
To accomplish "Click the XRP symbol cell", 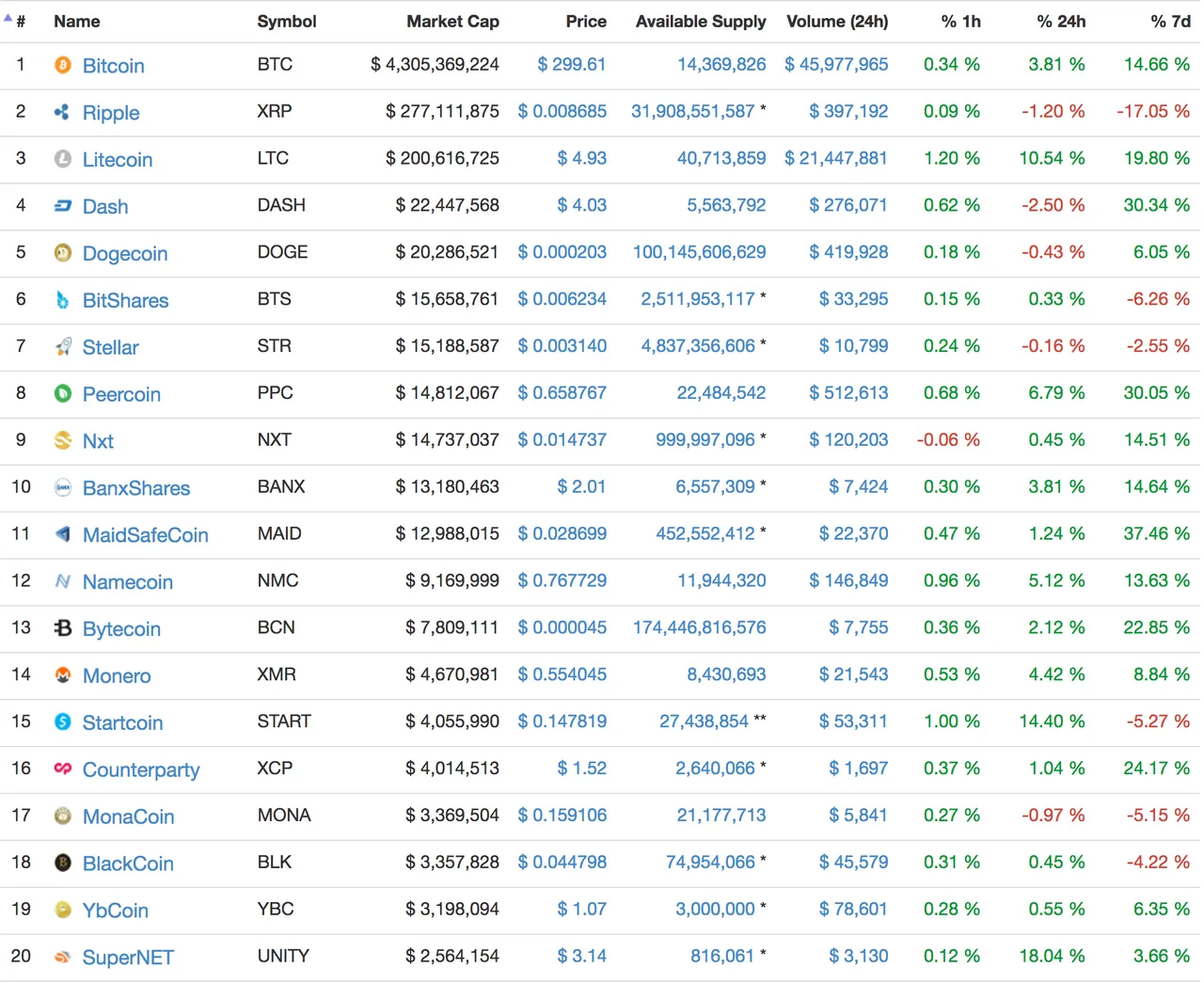I will coord(275,111).
